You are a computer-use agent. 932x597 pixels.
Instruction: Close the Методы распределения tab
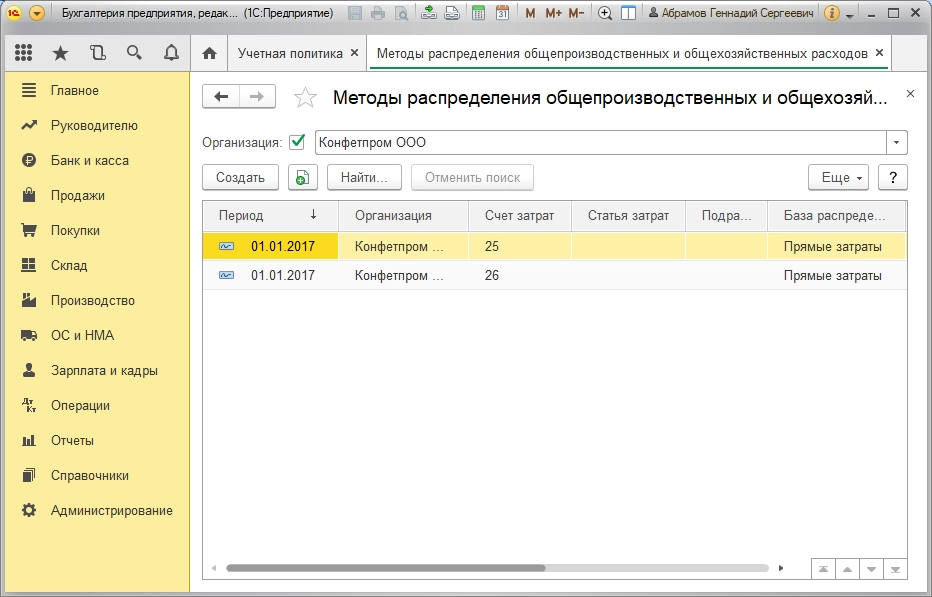click(x=880, y=53)
